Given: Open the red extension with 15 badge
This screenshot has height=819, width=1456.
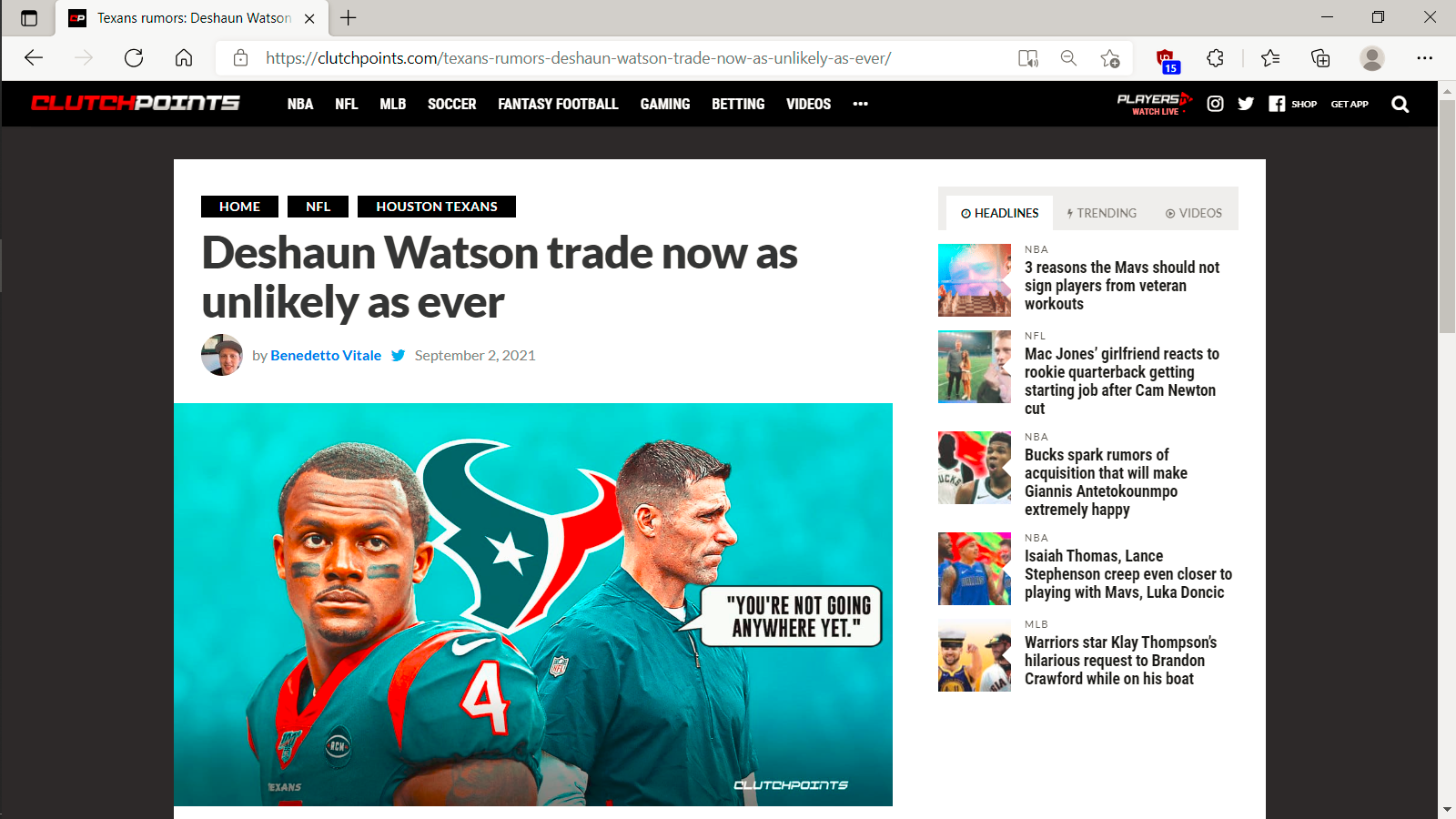Looking at the screenshot, I should click(x=1167, y=60).
